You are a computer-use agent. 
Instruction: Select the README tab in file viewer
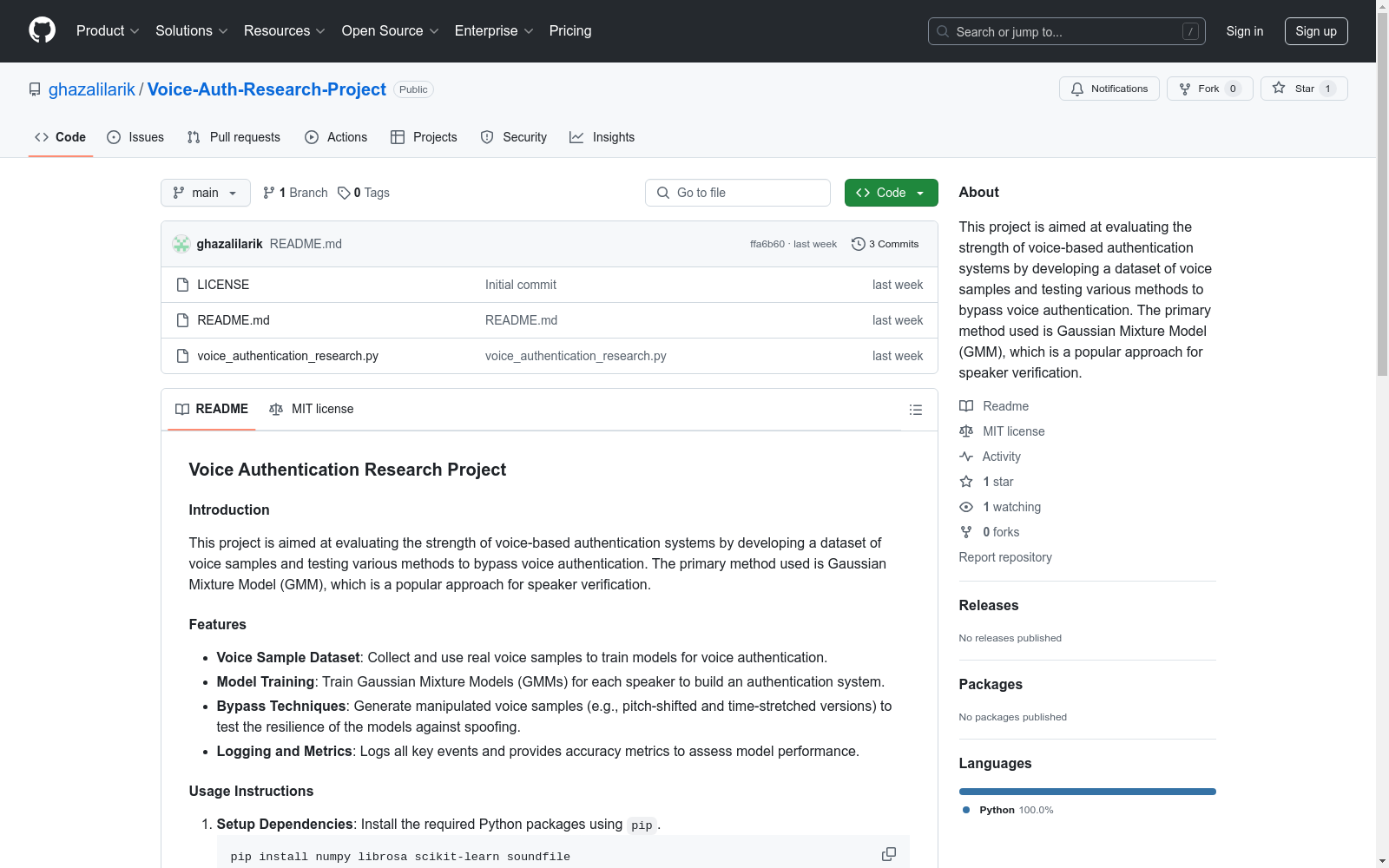click(212, 409)
